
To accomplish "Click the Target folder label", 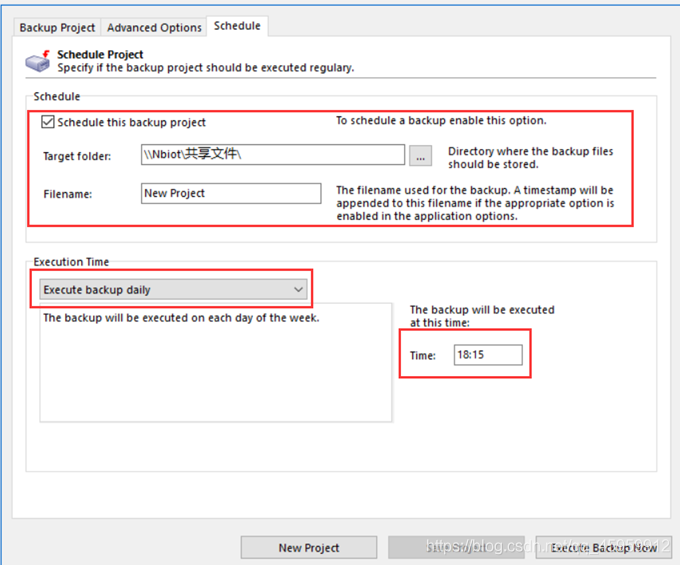I will point(77,156).
